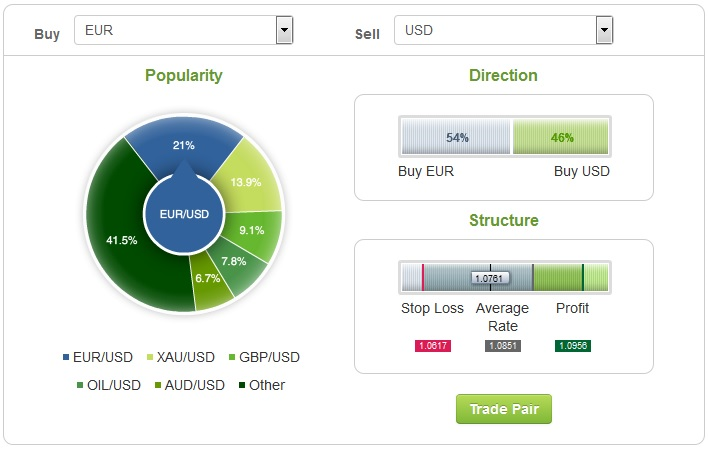This screenshot has width=708, height=449.
Task: Click the 46% Buy USD direction bar
Action: (561, 137)
